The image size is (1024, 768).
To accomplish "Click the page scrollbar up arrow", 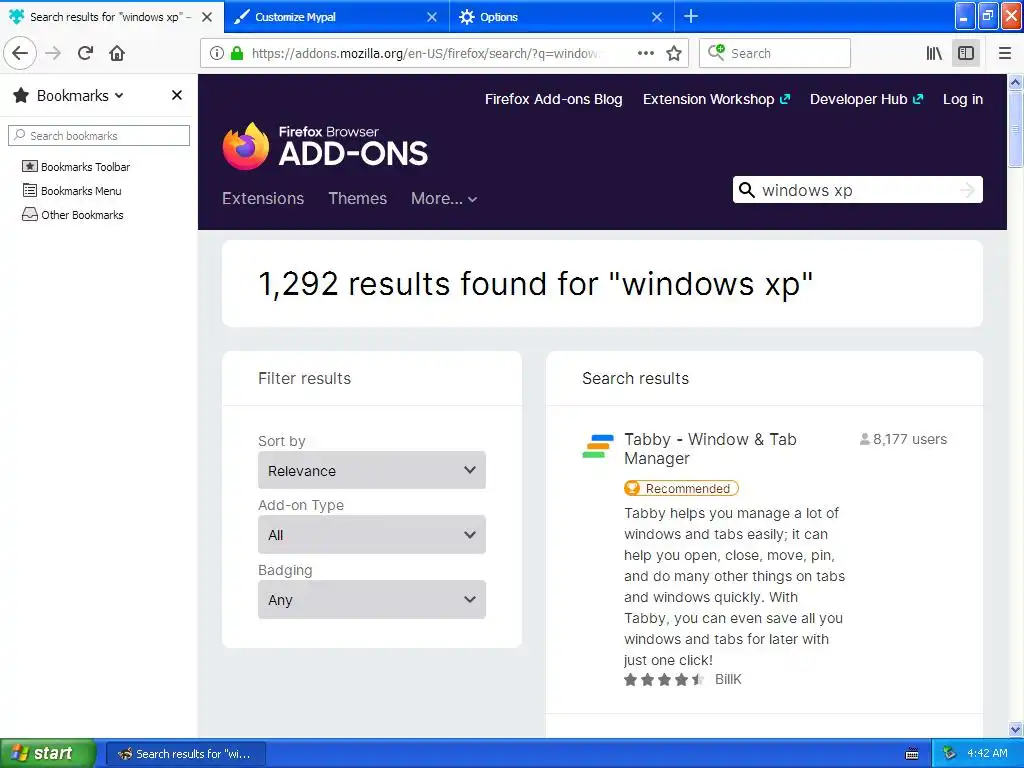I will click(x=1015, y=82).
